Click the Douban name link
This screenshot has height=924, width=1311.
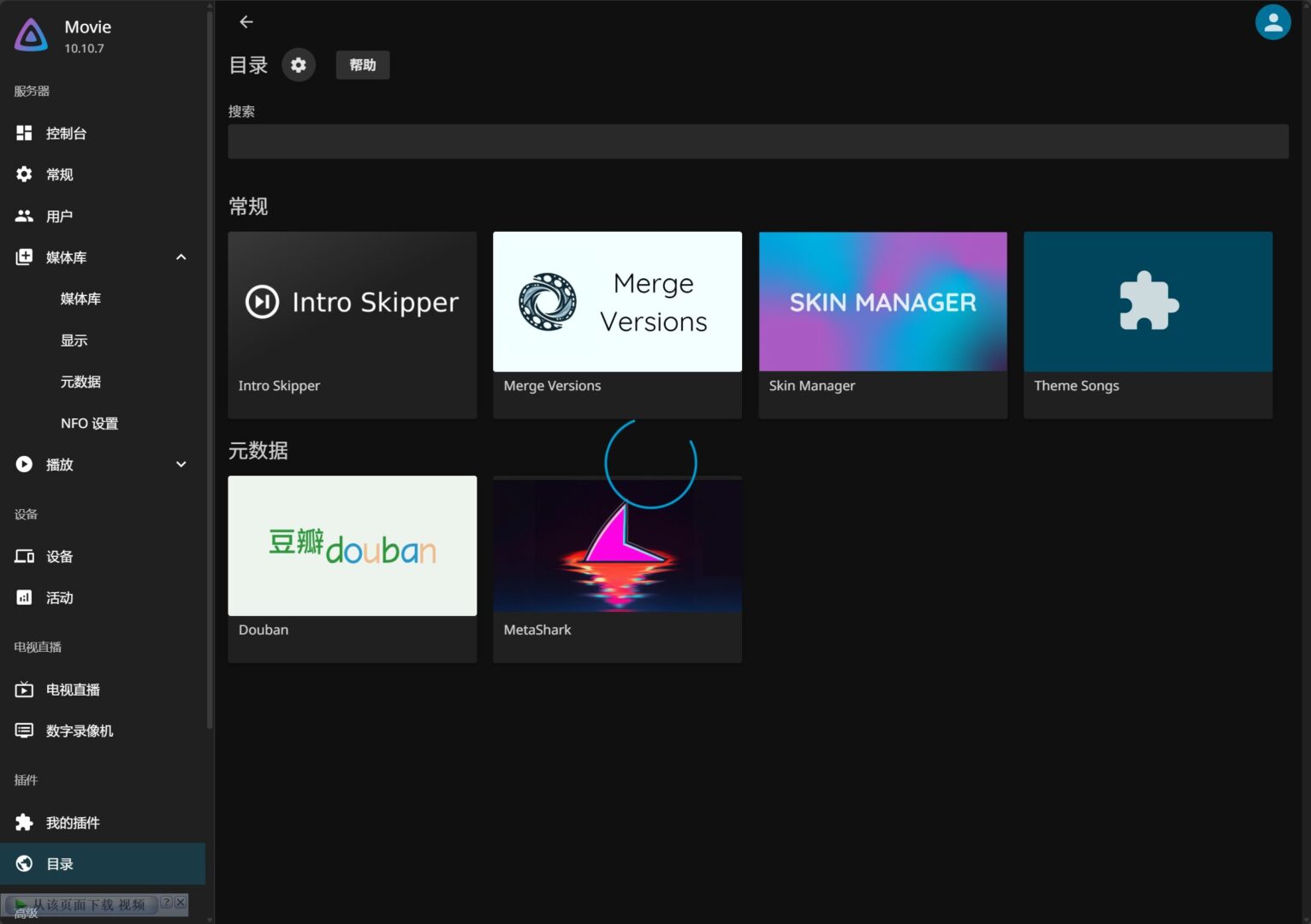pos(264,630)
